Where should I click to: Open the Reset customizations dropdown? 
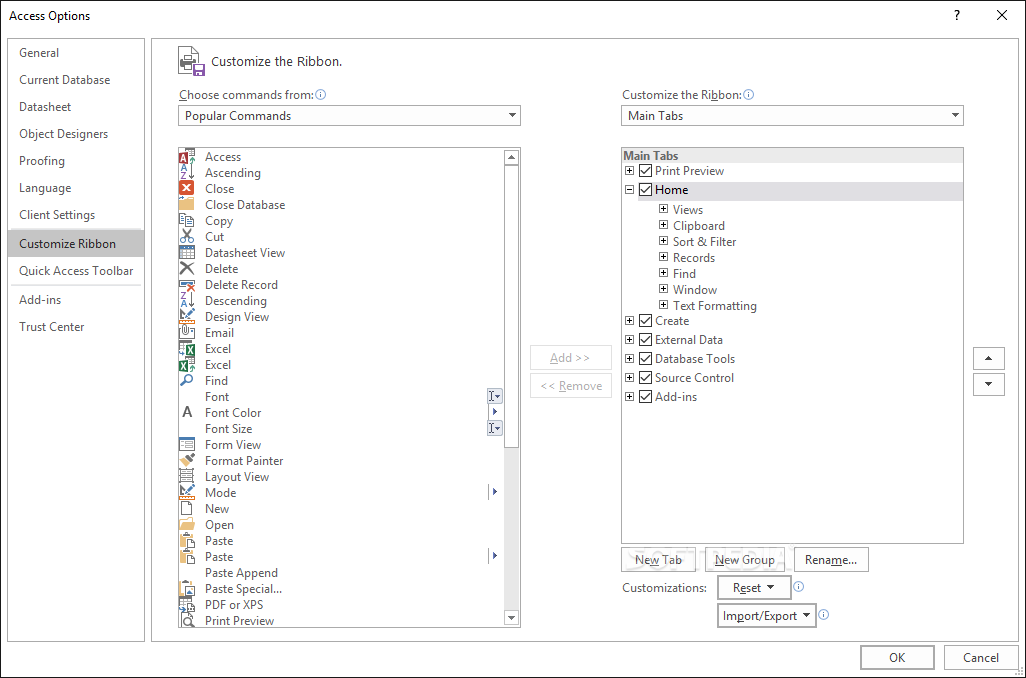(754, 588)
